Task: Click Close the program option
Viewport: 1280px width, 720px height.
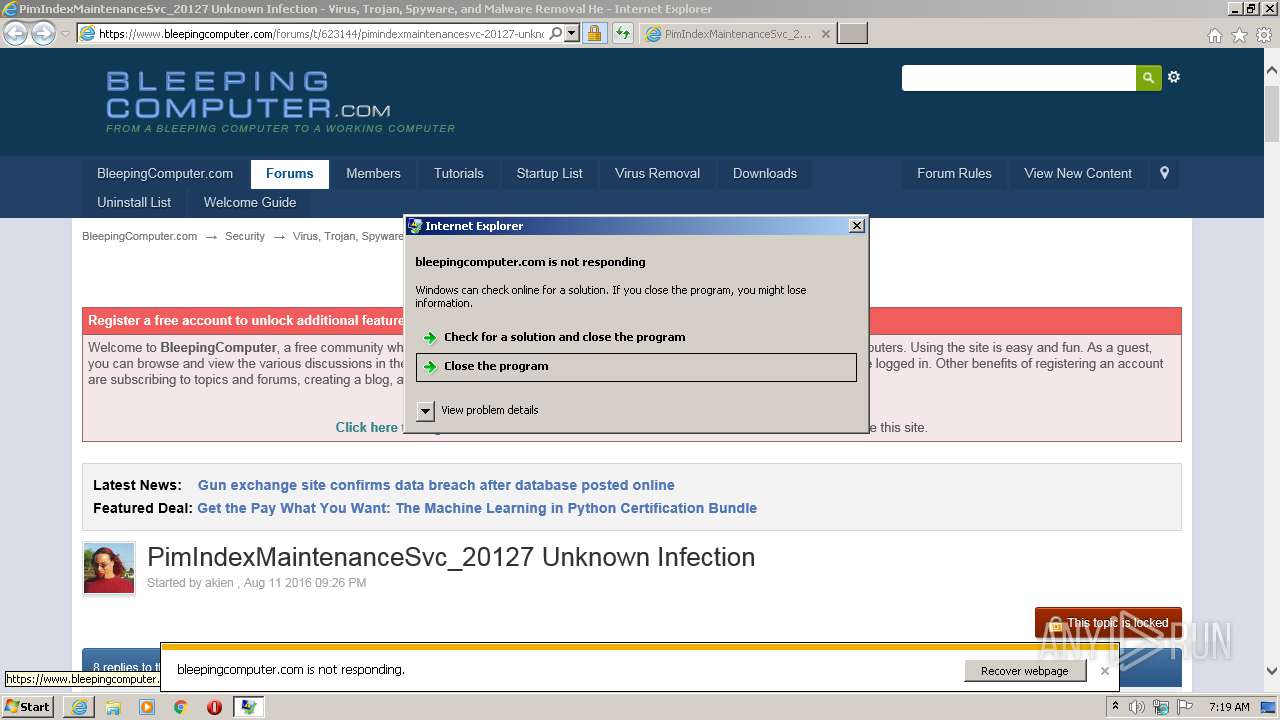Action: pyautogui.click(x=636, y=367)
